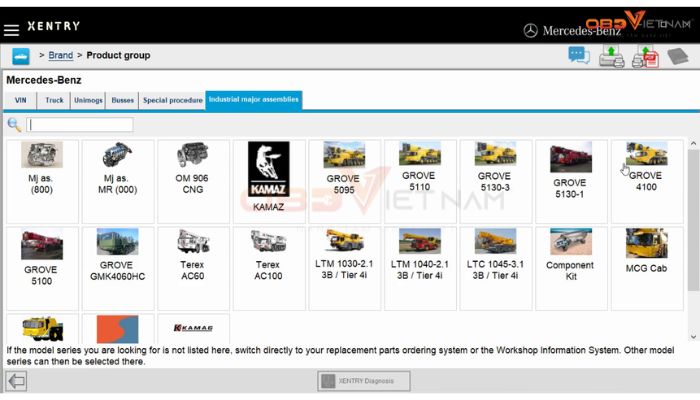This screenshot has height=400, width=700.
Task: Switch to the VIN tab
Action: tap(21, 100)
